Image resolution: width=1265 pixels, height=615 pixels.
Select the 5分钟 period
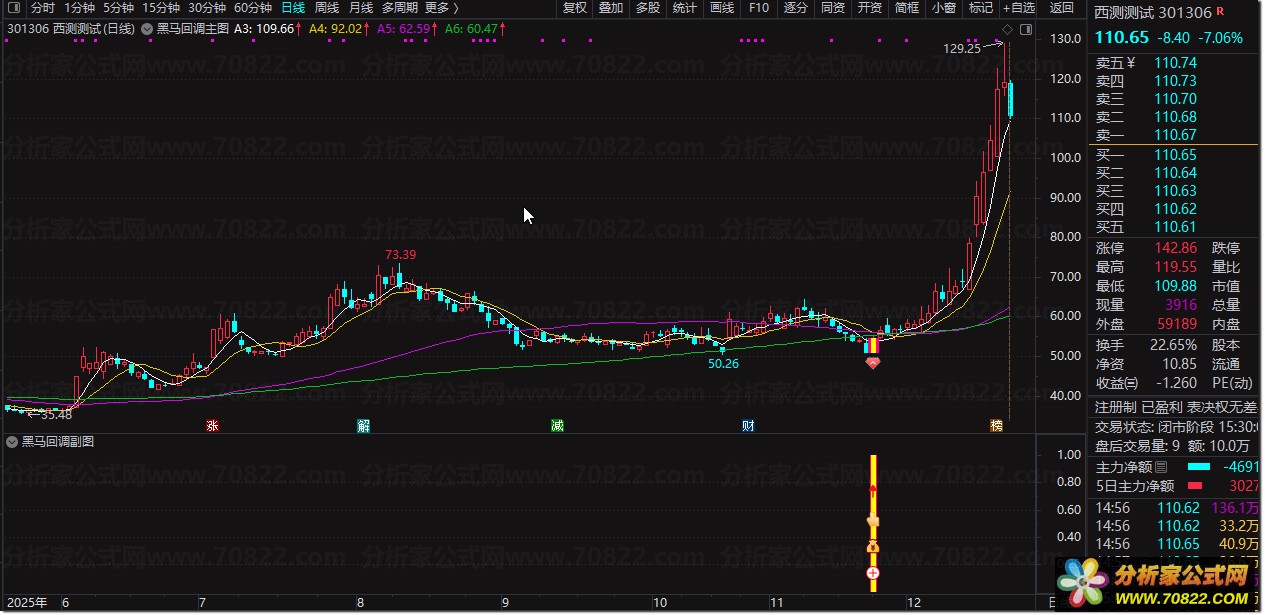coord(119,8)
